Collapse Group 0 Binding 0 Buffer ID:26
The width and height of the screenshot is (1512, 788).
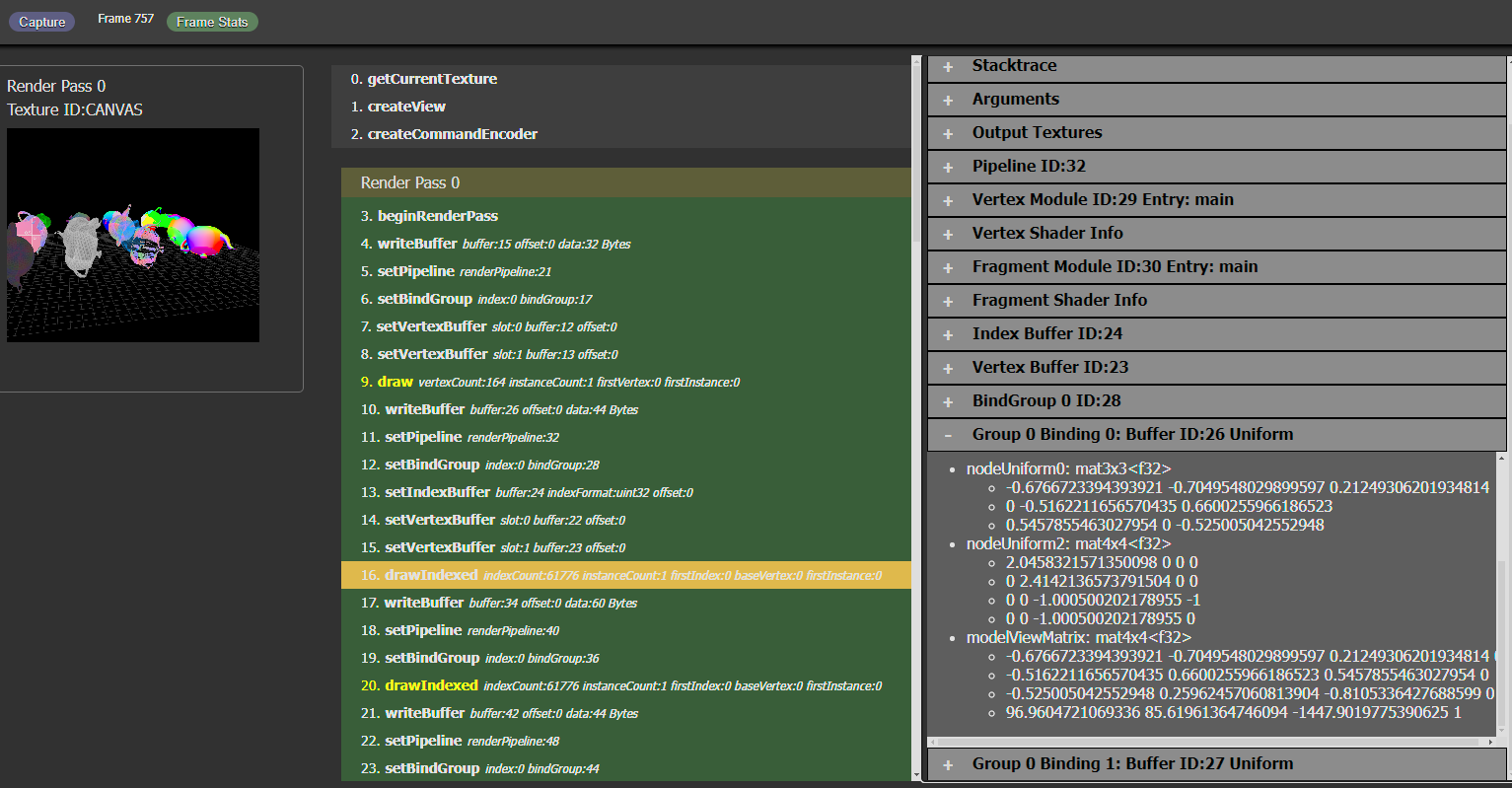coord(1216,435)
